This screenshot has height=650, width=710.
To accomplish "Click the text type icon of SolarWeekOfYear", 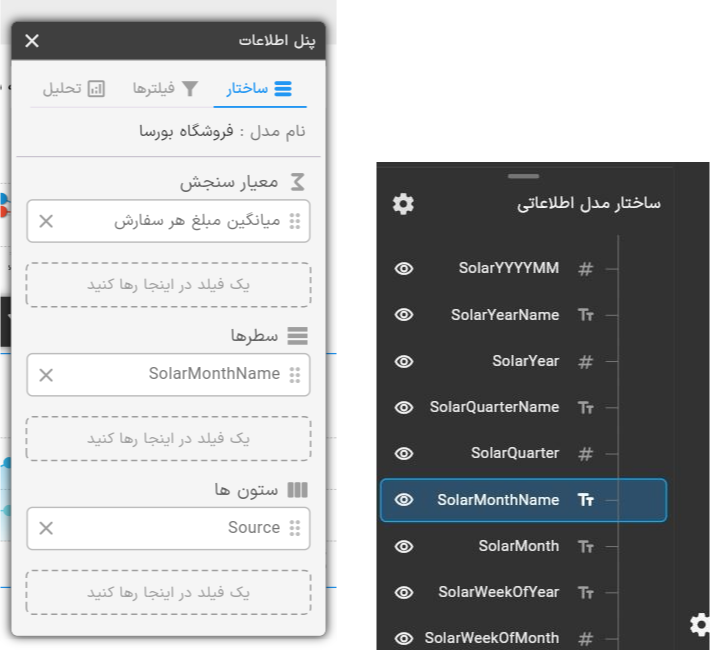I will click(585, 593).
